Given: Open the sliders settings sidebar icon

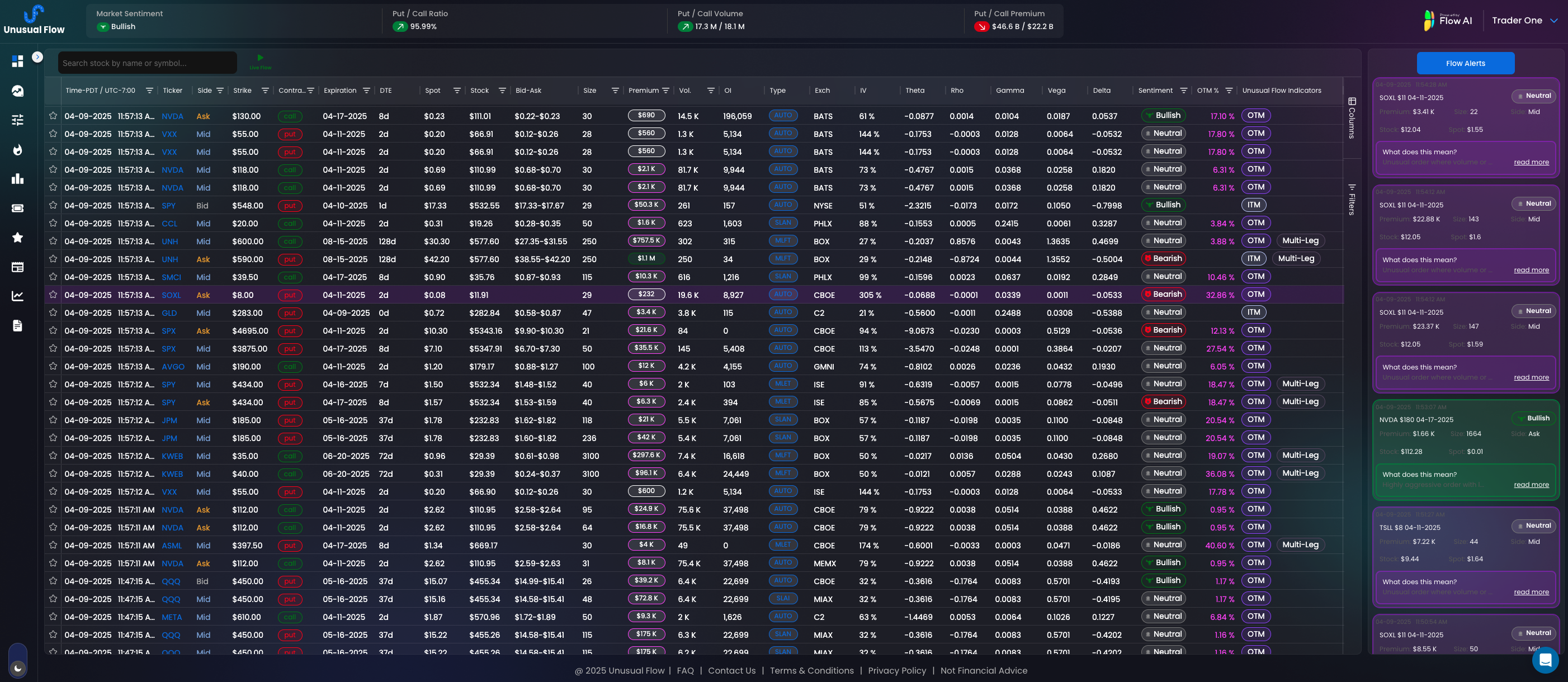Looking at the screenshot, I should point(18,120).
